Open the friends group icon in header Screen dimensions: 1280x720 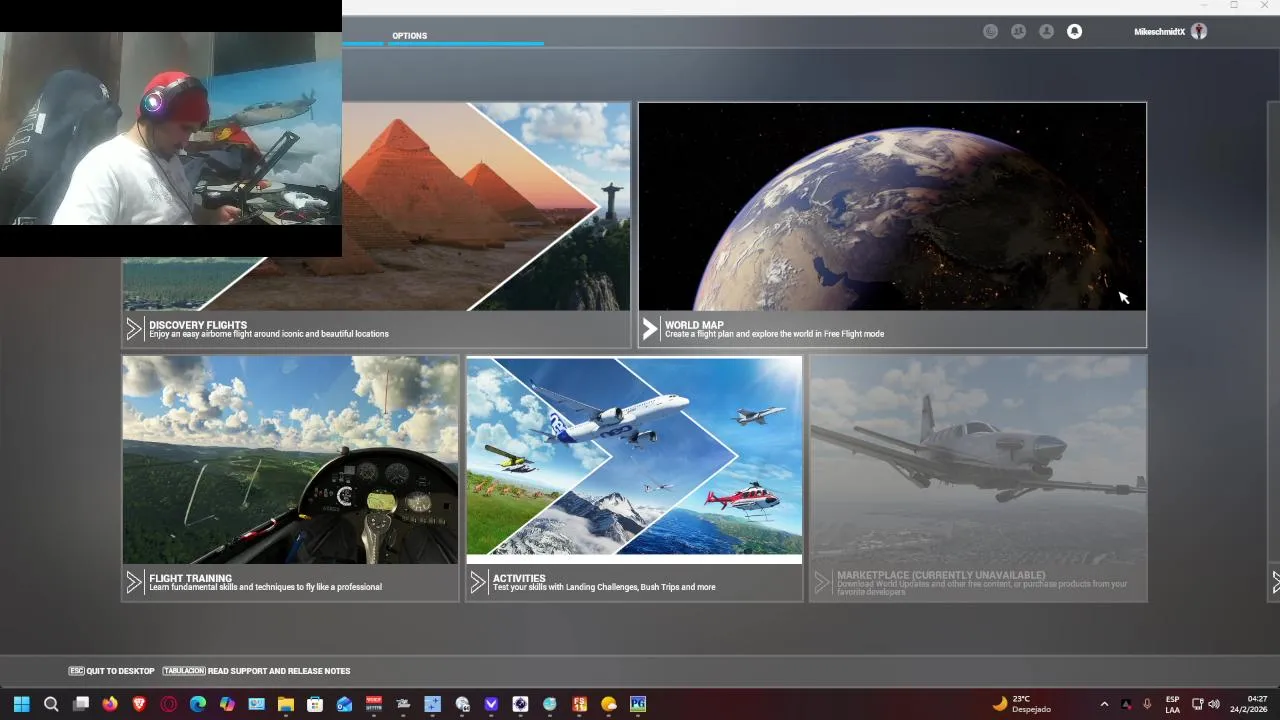pos(1018,32)
